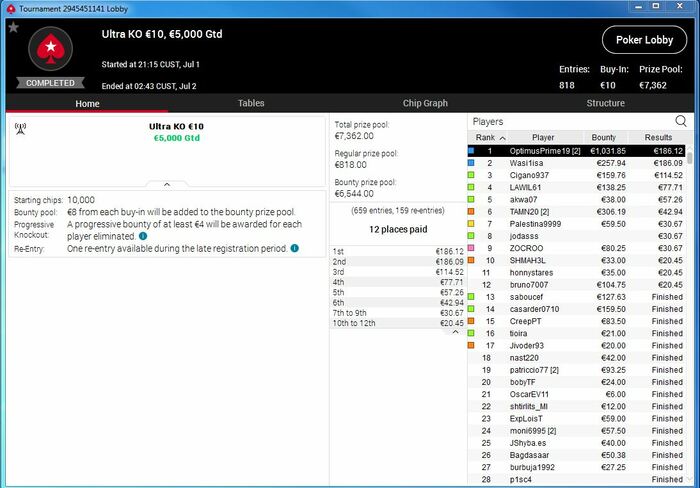Click green color tag beside Cigano937
The width and height of the screenshot is (700, 488).
tap(471, 175)
